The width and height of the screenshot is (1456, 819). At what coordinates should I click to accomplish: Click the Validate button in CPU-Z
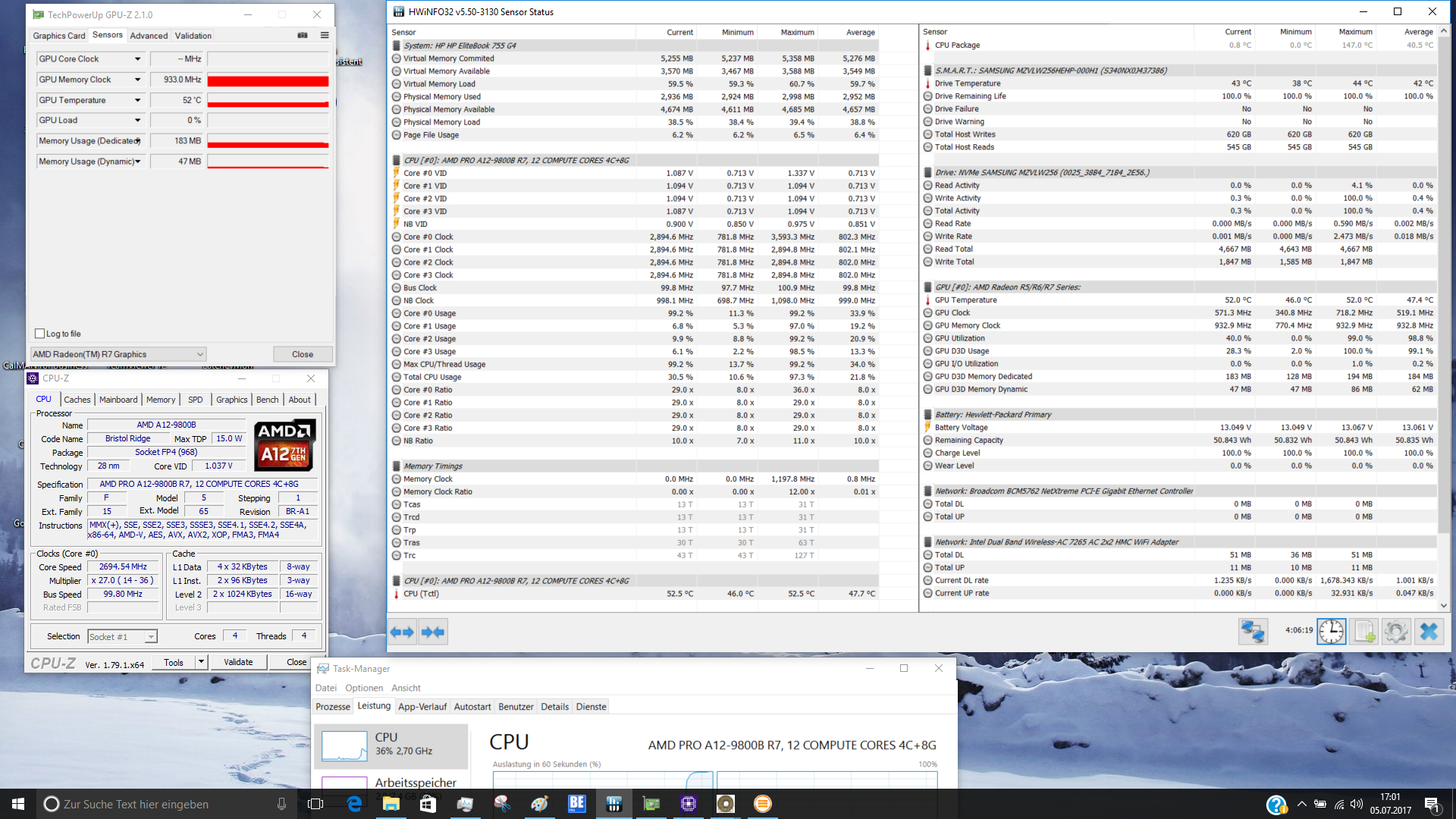(238, 662)
